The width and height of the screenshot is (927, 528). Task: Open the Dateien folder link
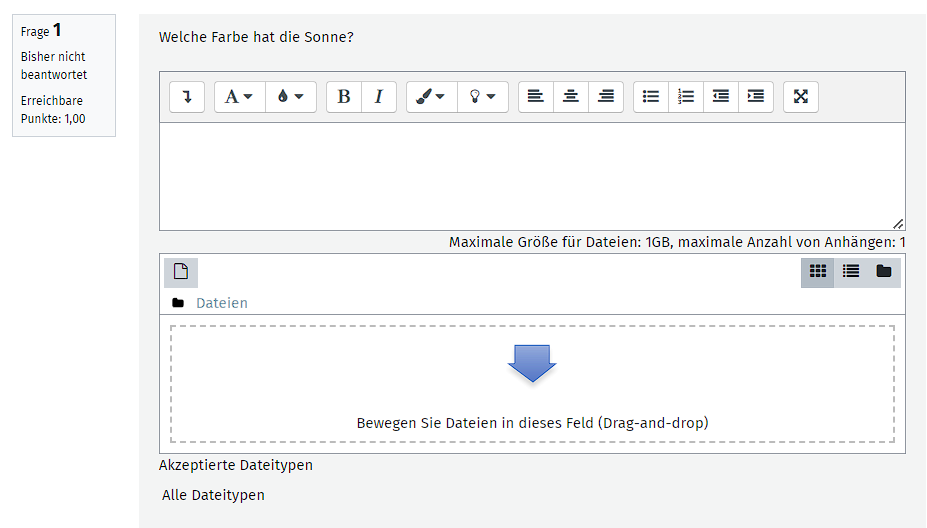pos(222,303)
